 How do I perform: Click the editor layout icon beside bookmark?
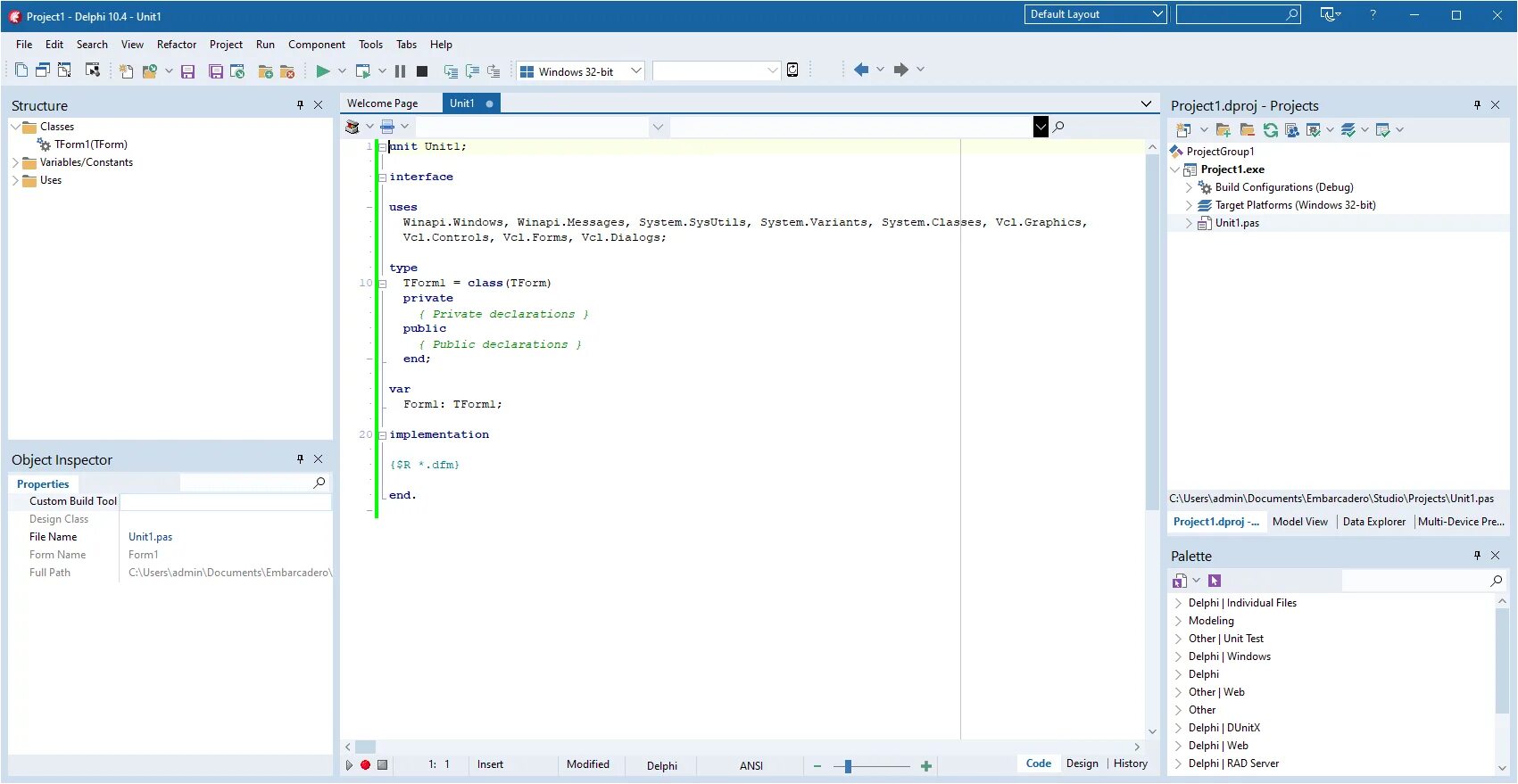point(387,127)
